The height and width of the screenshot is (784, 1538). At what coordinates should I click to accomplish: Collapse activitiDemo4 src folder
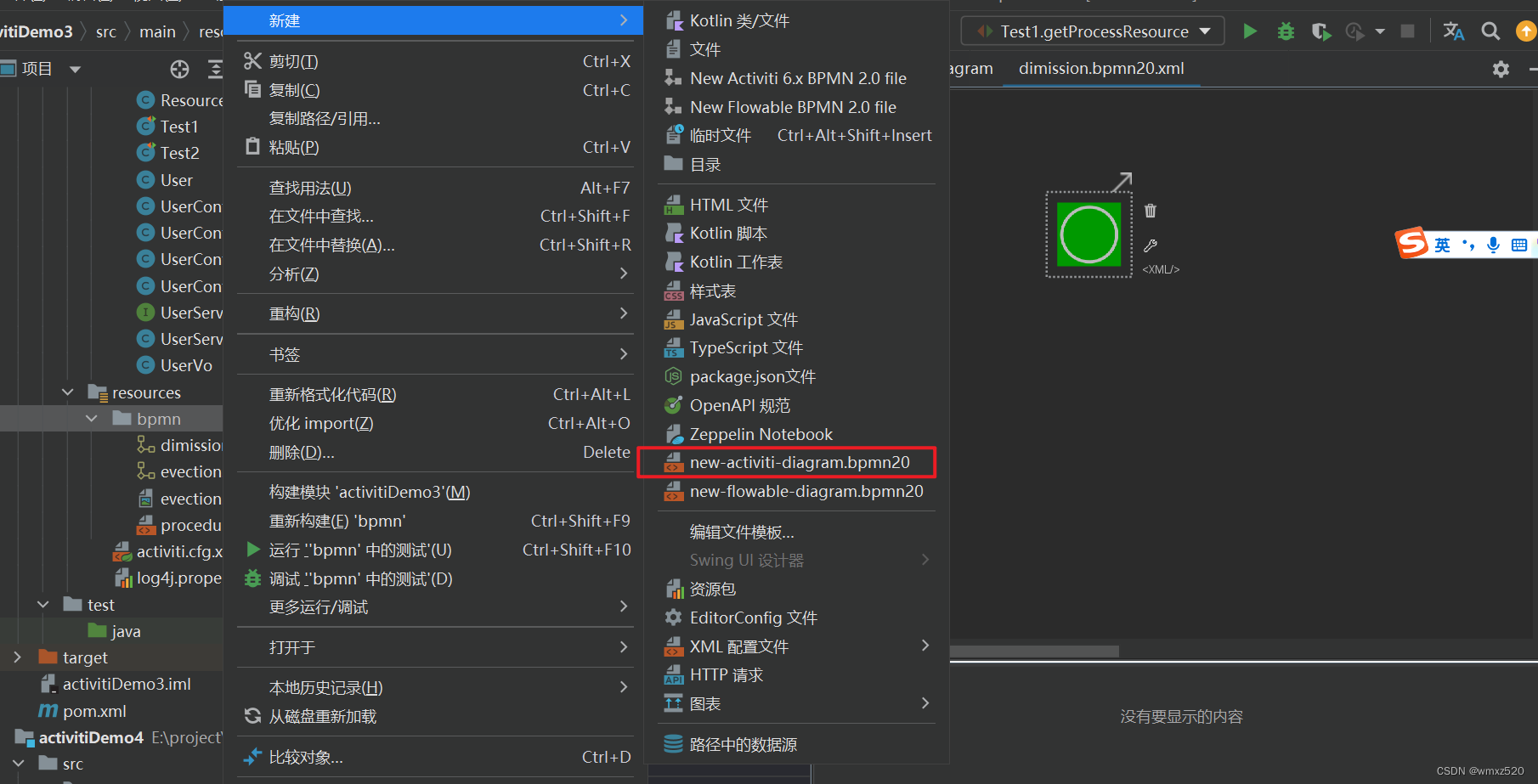point(19,764)
